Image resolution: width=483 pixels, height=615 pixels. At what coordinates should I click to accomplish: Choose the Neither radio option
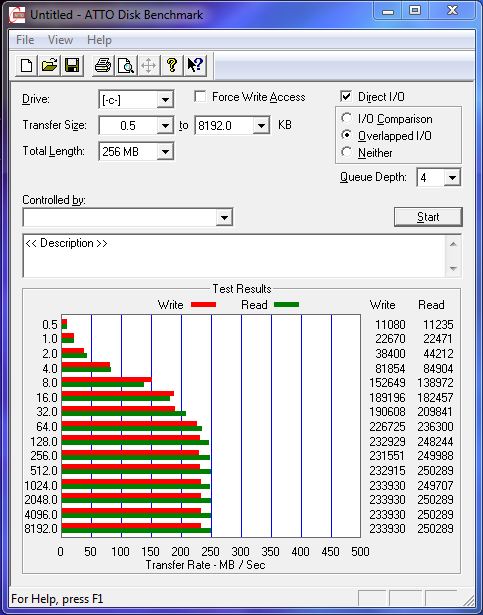[346, 152]
